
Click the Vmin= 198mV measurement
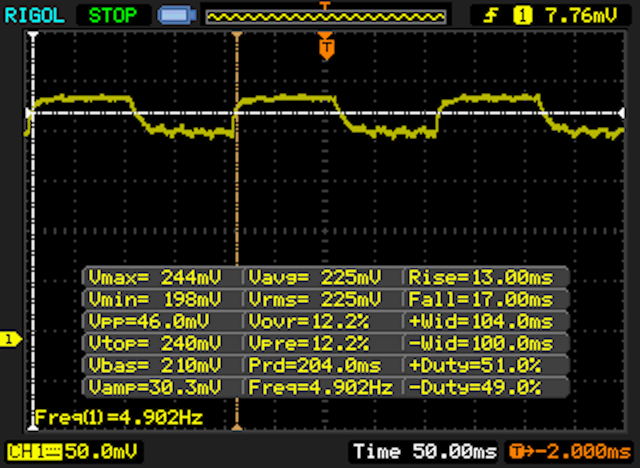[x=155, y=300]
